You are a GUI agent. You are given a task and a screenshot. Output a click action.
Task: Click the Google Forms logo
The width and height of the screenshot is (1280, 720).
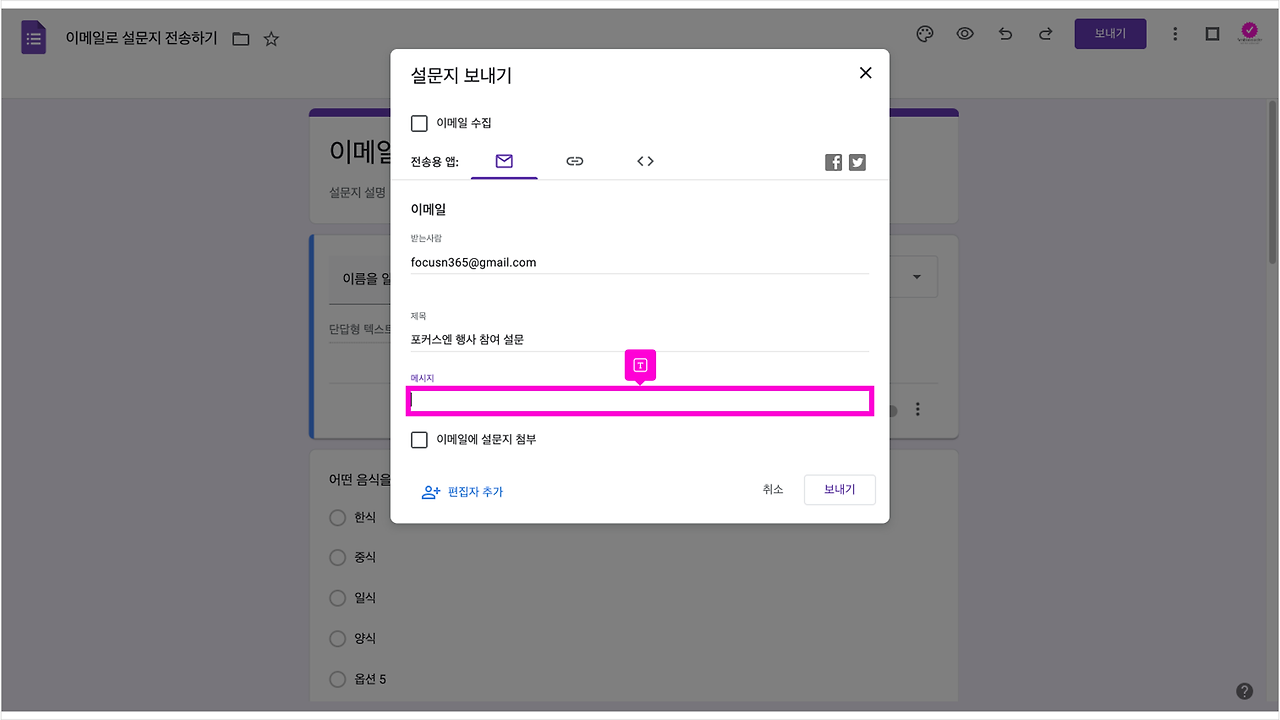coord(33,36)
